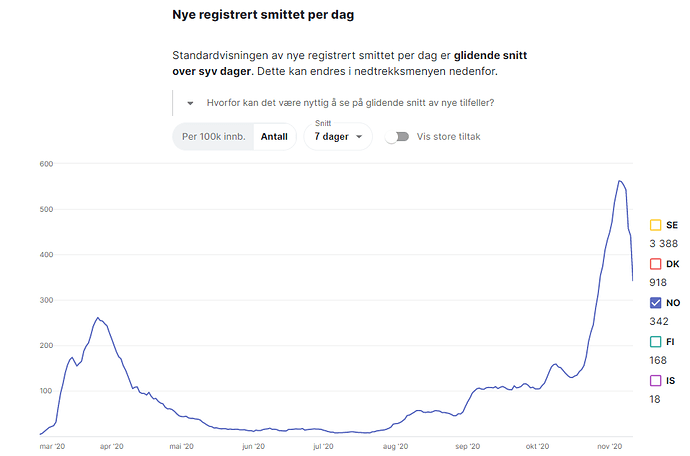
Task: Click the 'FI' legend label
Action: tap(670, 342)
